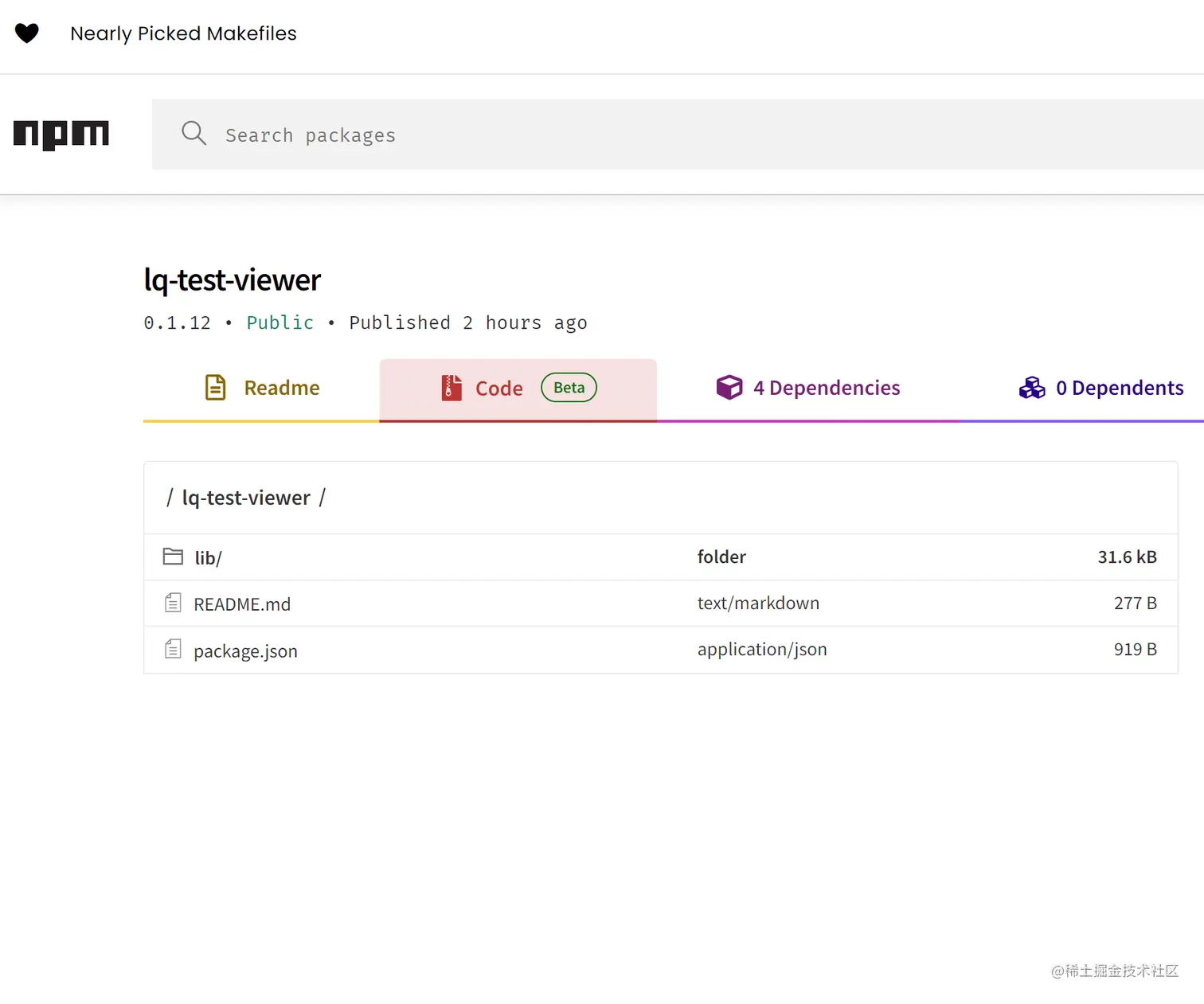Click the Dependents cubes icon
The image size is (1204, 1004).
point(1032,388)
